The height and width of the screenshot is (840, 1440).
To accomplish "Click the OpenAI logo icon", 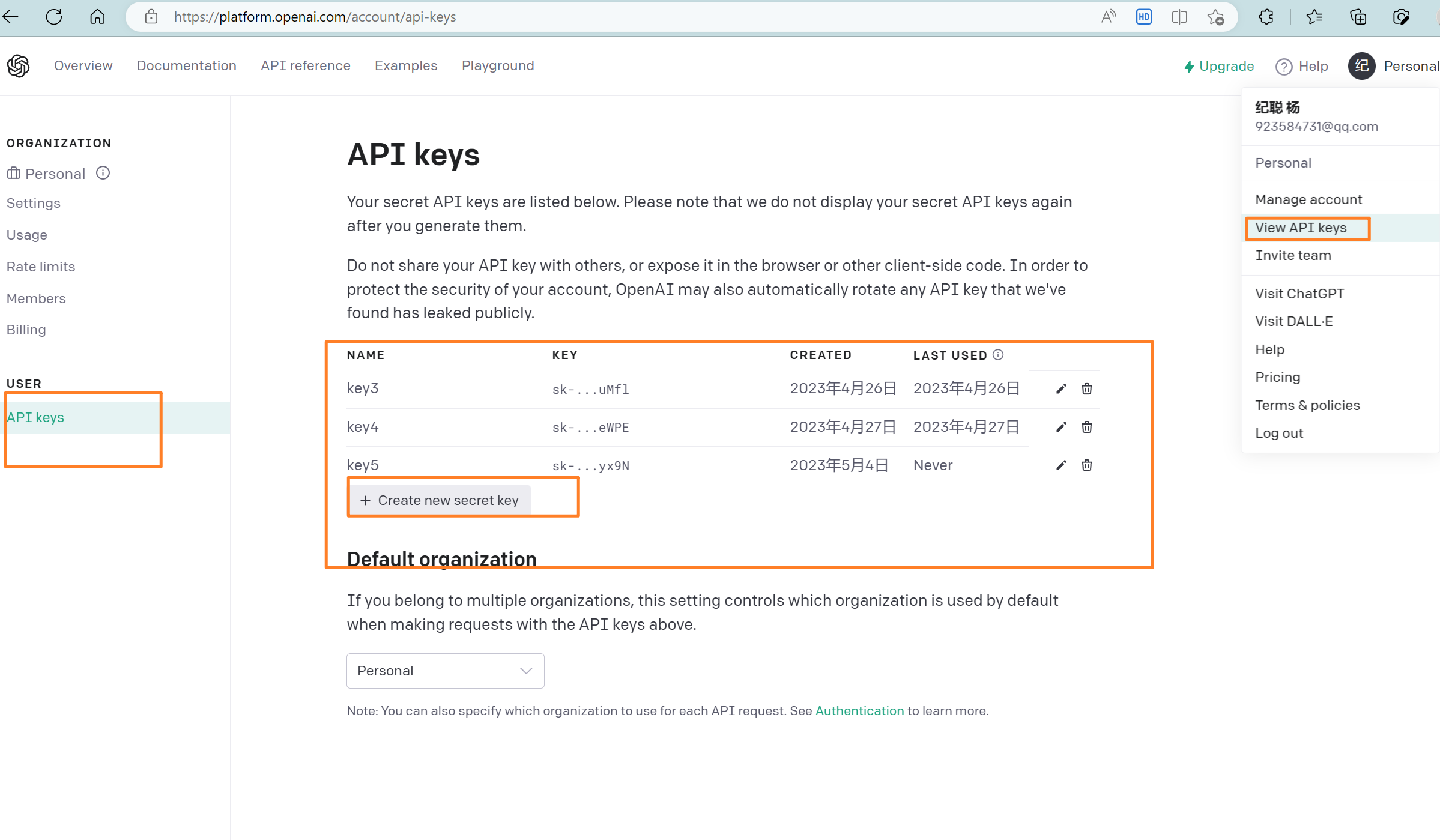I will click(19, 66).
